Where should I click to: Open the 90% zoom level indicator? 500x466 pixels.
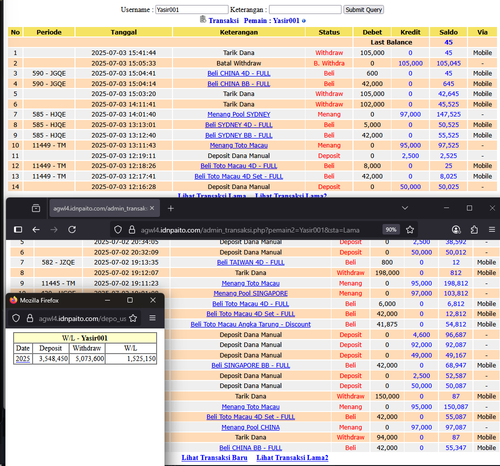[x=391, y=230]
